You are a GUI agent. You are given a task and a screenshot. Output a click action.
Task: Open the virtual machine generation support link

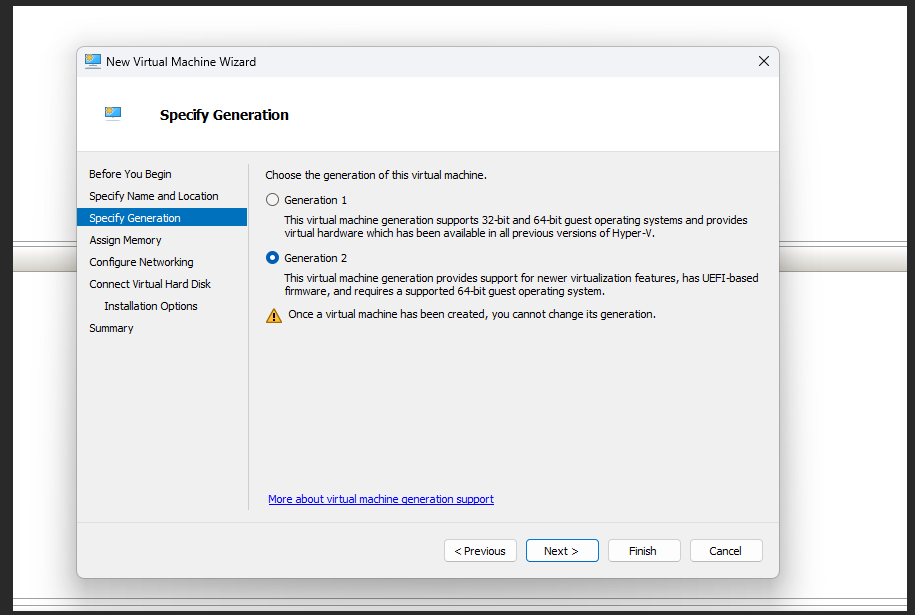click(381, 499)
